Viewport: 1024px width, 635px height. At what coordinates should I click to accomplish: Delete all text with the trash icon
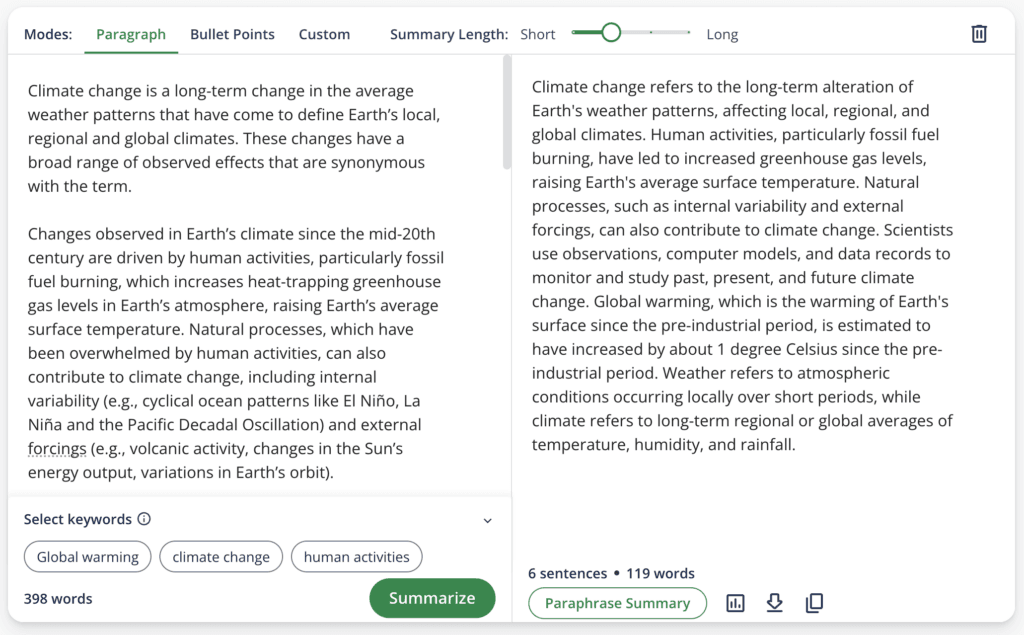pos(978,33)
